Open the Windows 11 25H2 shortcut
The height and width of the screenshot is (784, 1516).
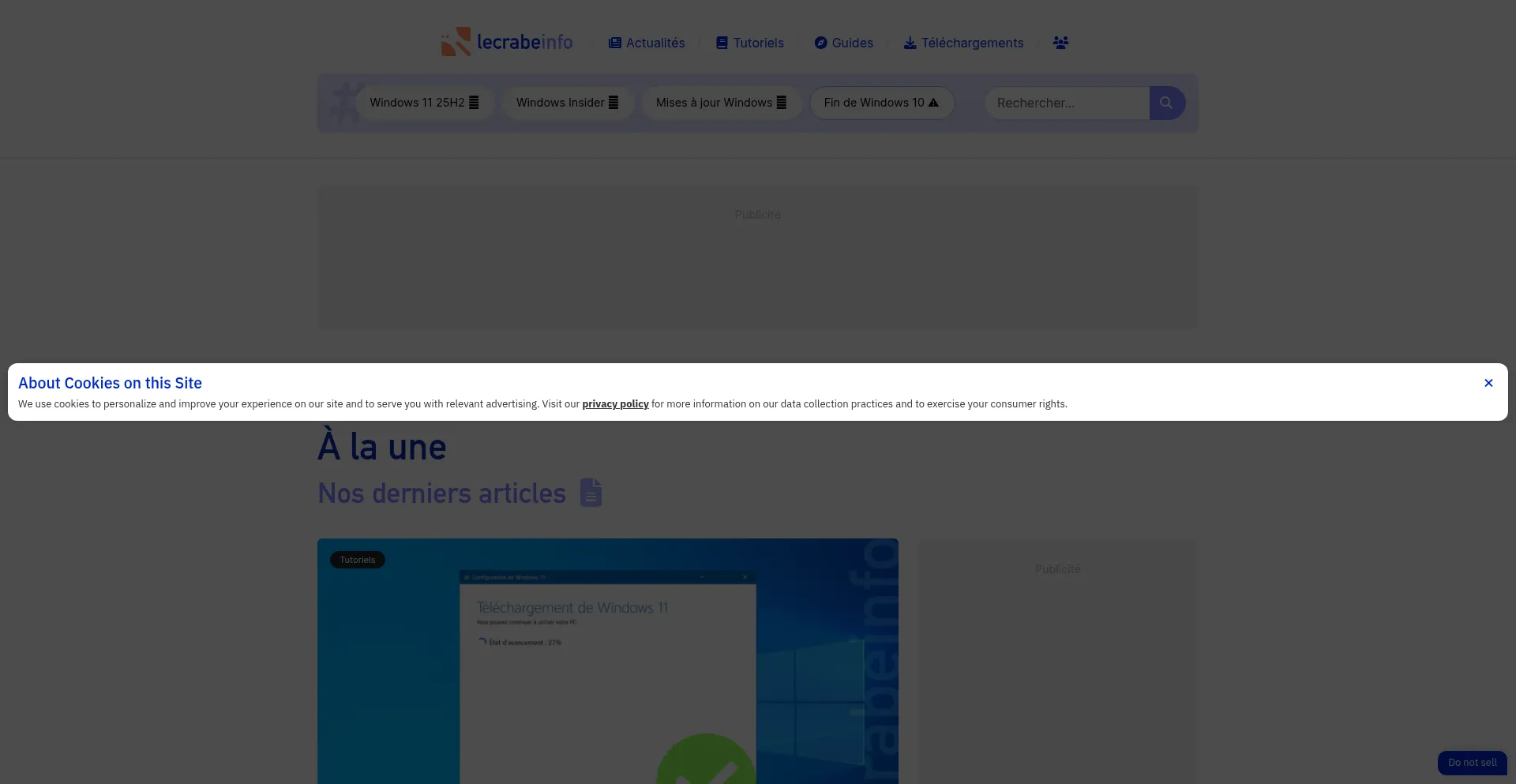(x=424, y=103)
